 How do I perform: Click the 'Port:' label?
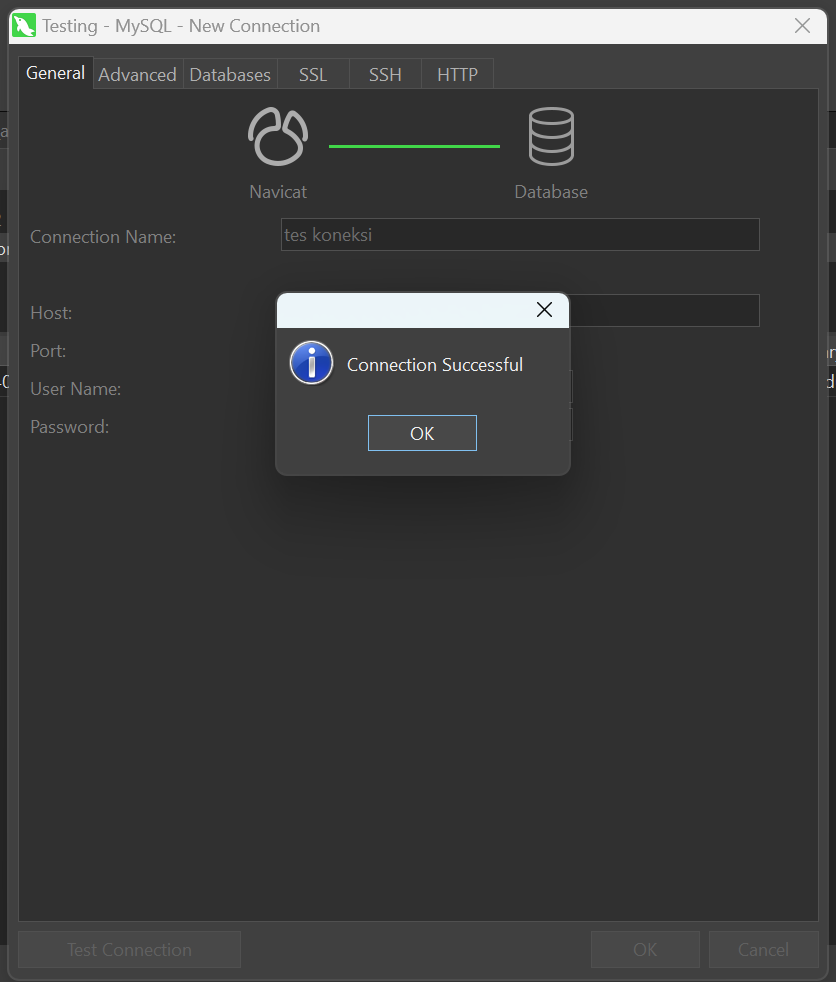[48, 351]
